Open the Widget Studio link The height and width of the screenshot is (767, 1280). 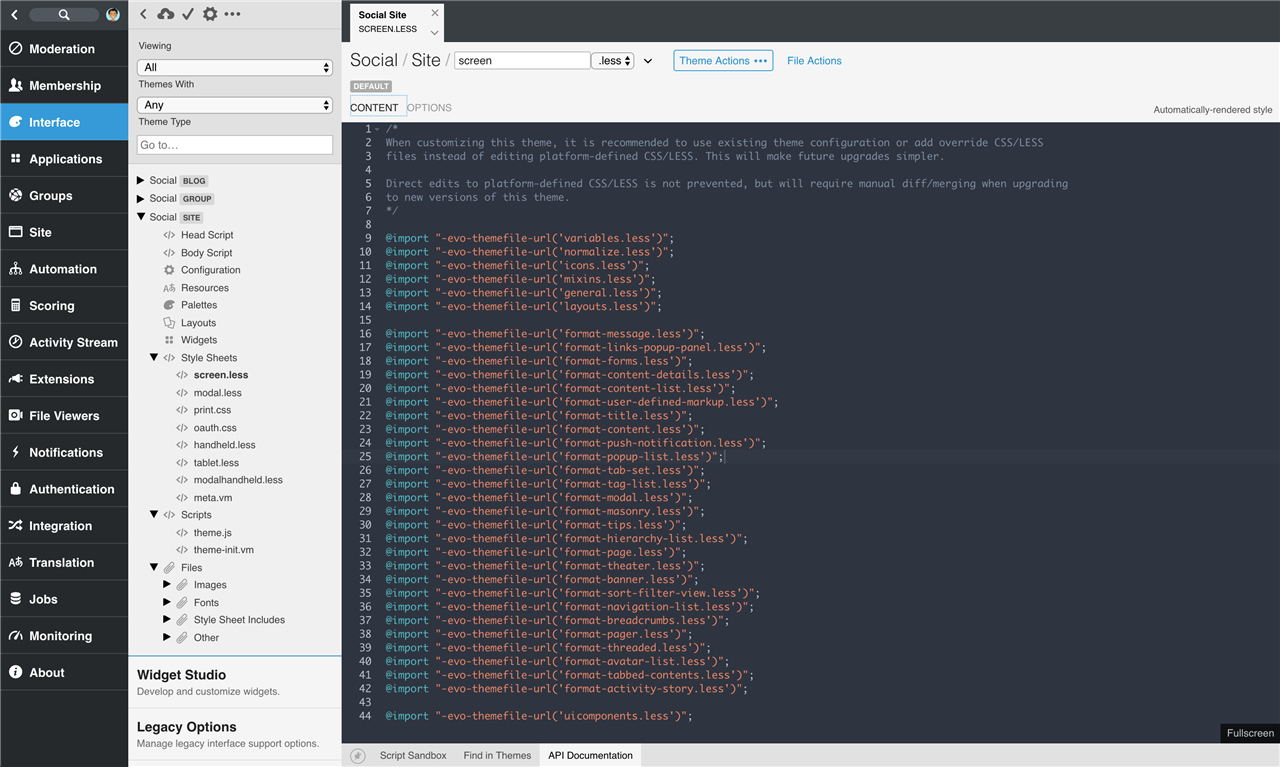click(181, 675)
